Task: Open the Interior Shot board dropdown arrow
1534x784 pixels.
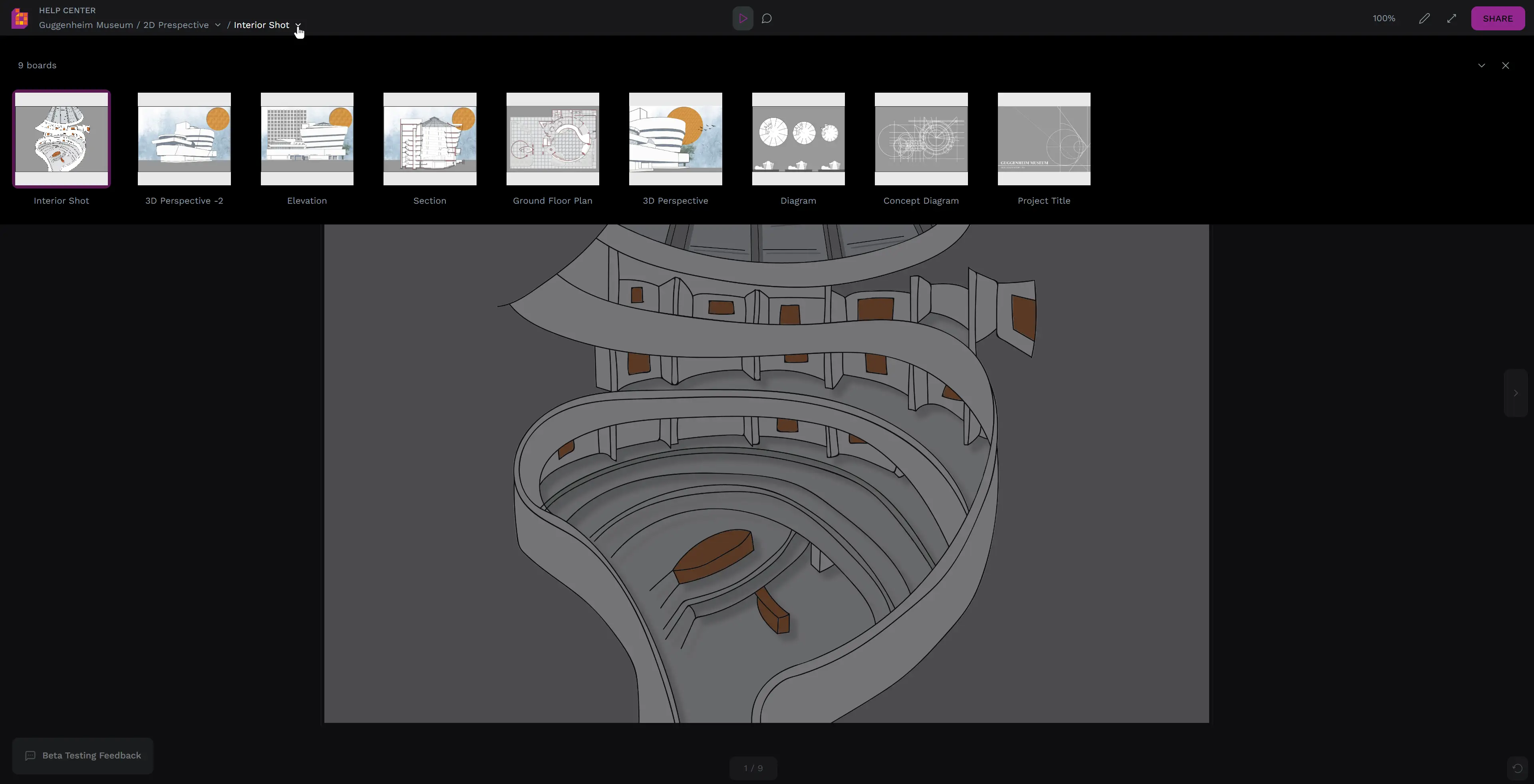Action: (x=298, y=25)
